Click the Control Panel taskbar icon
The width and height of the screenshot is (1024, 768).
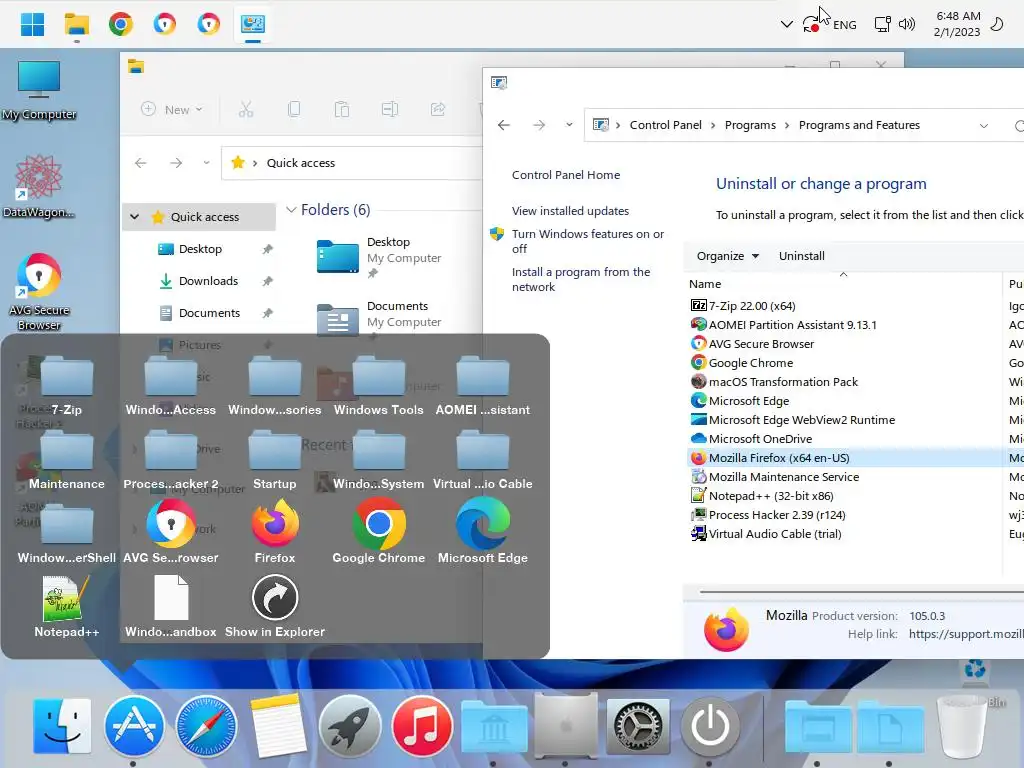253,24
